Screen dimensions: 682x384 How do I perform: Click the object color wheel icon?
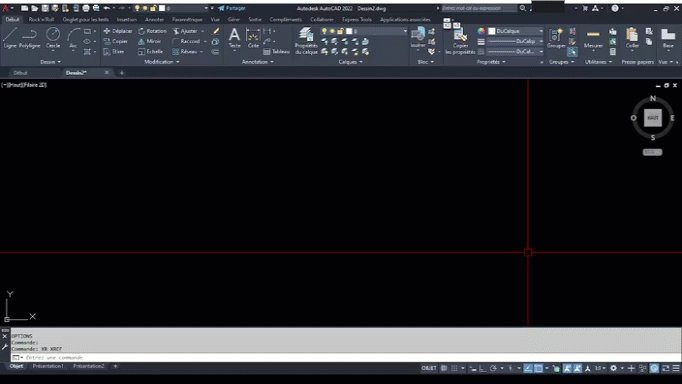click(481, 31)
